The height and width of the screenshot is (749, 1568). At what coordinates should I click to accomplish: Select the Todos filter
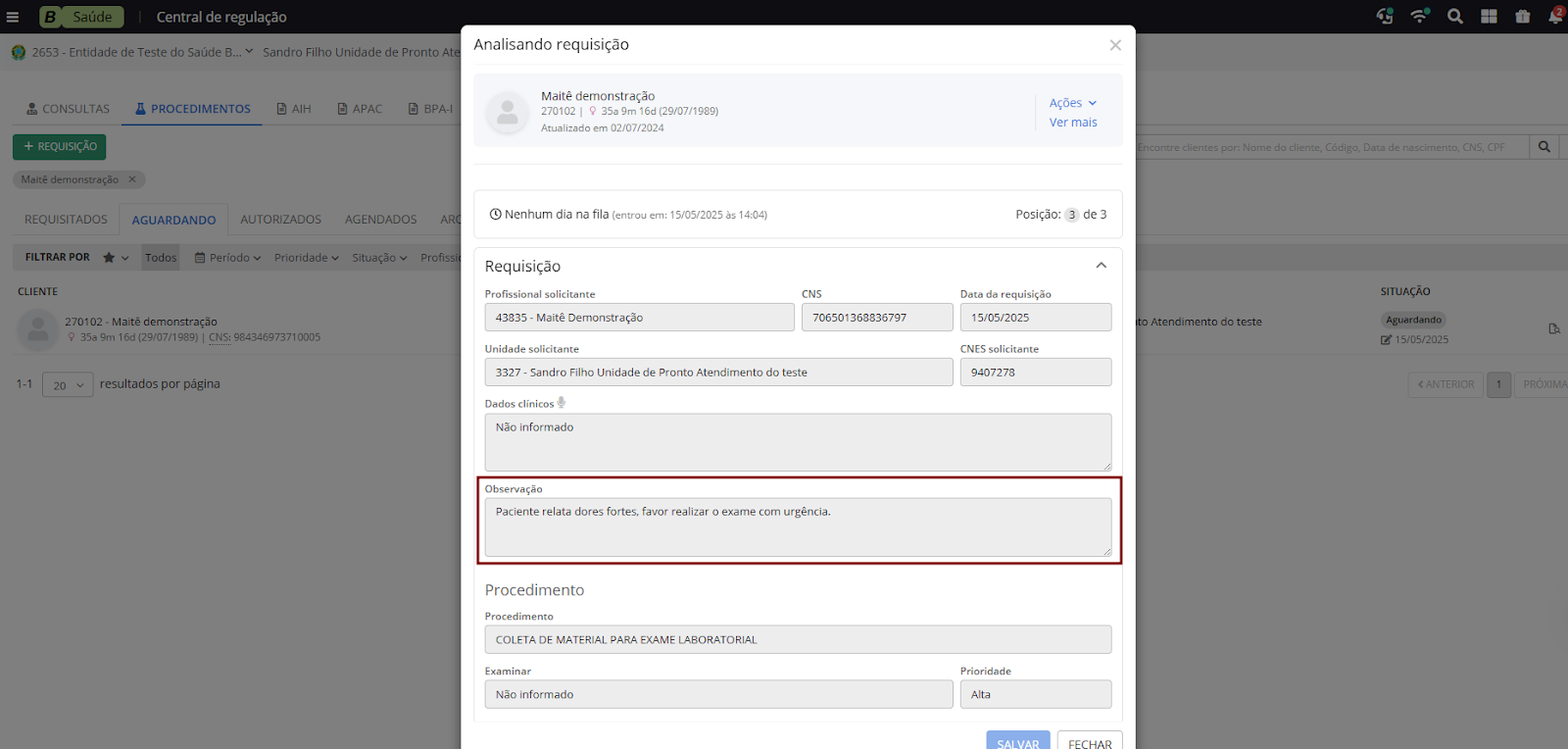coord(161,258)
